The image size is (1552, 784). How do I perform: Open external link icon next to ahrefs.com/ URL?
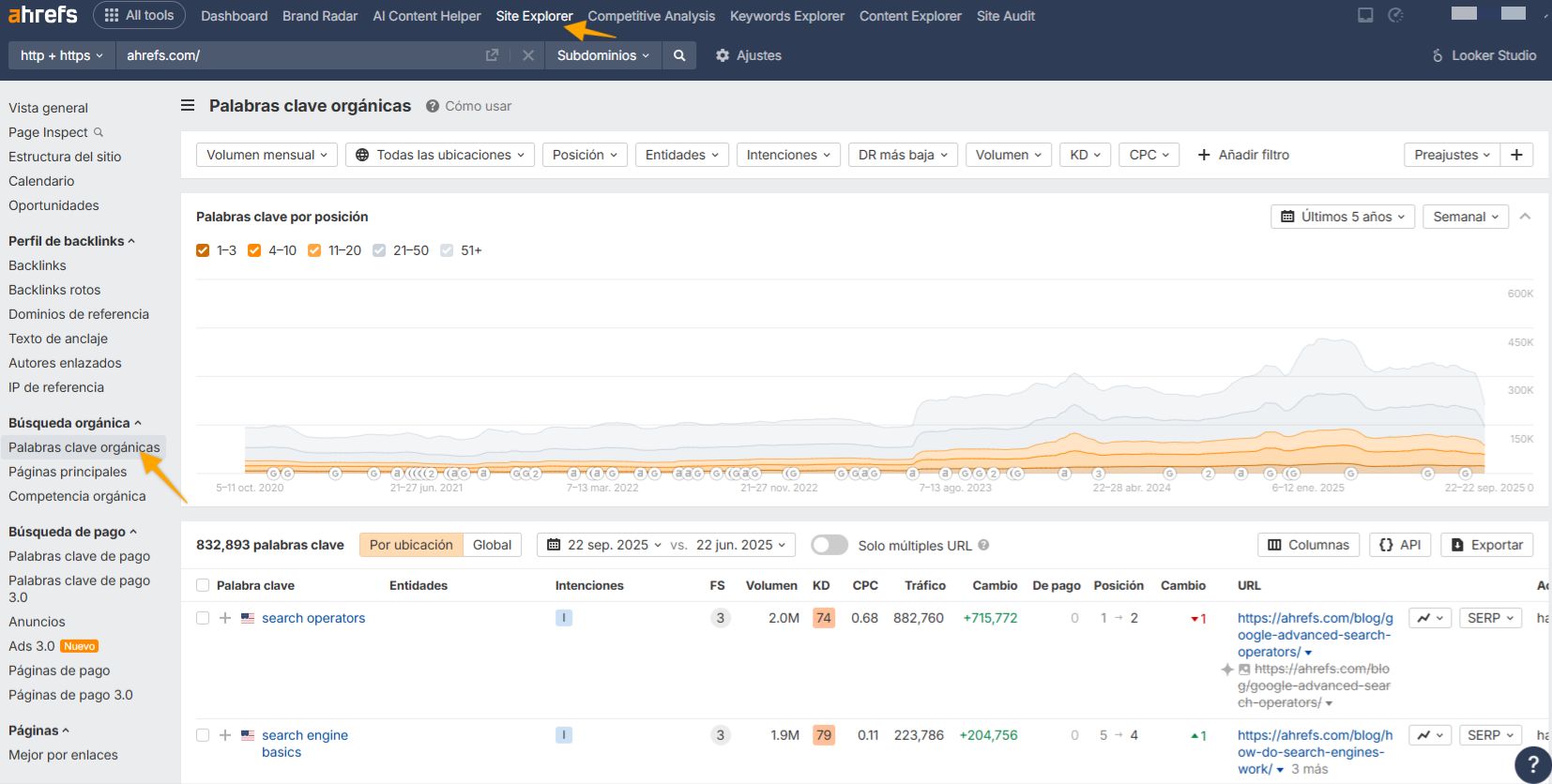coord(492,55)
